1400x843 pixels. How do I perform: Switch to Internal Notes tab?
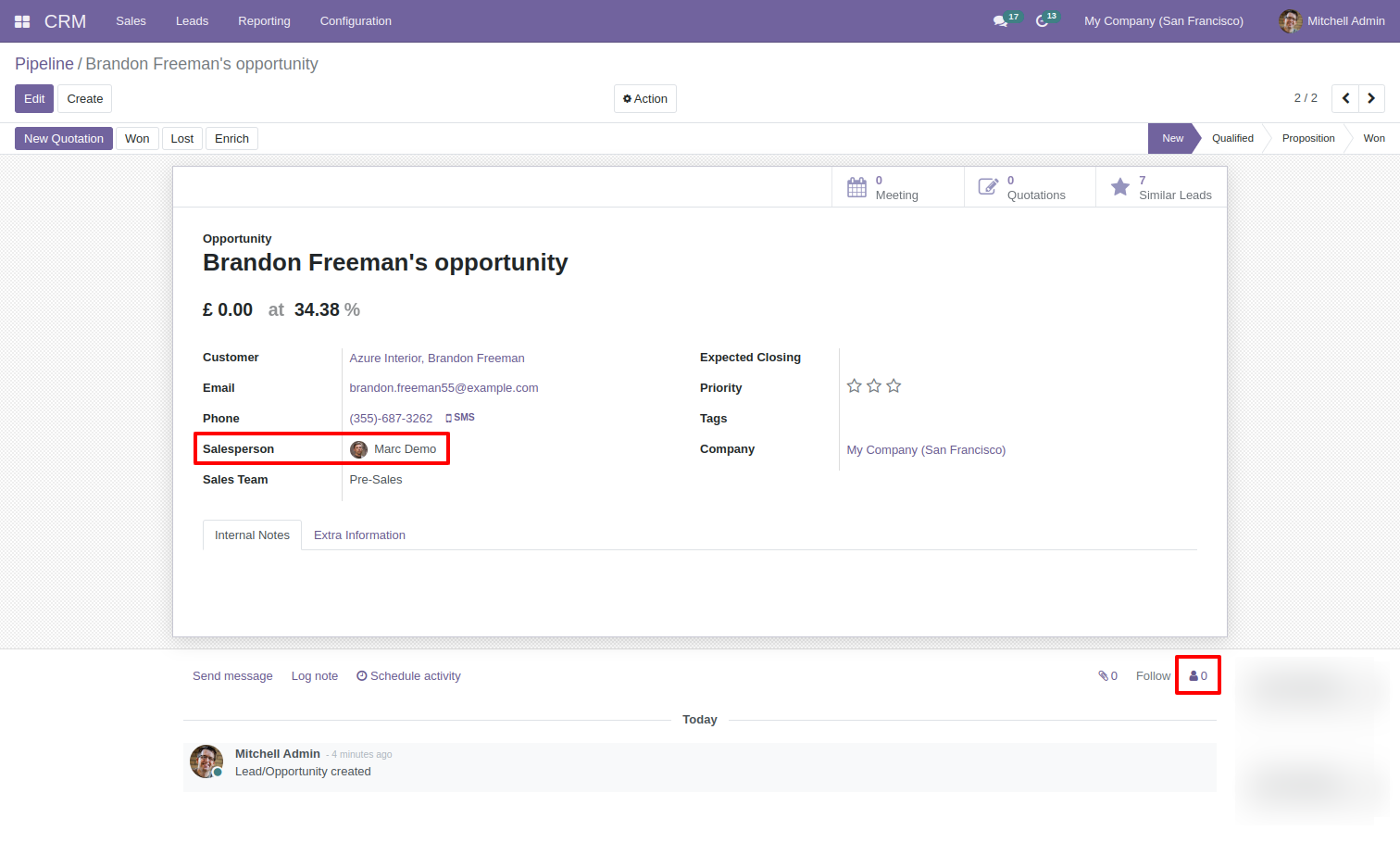coord(252,535)
